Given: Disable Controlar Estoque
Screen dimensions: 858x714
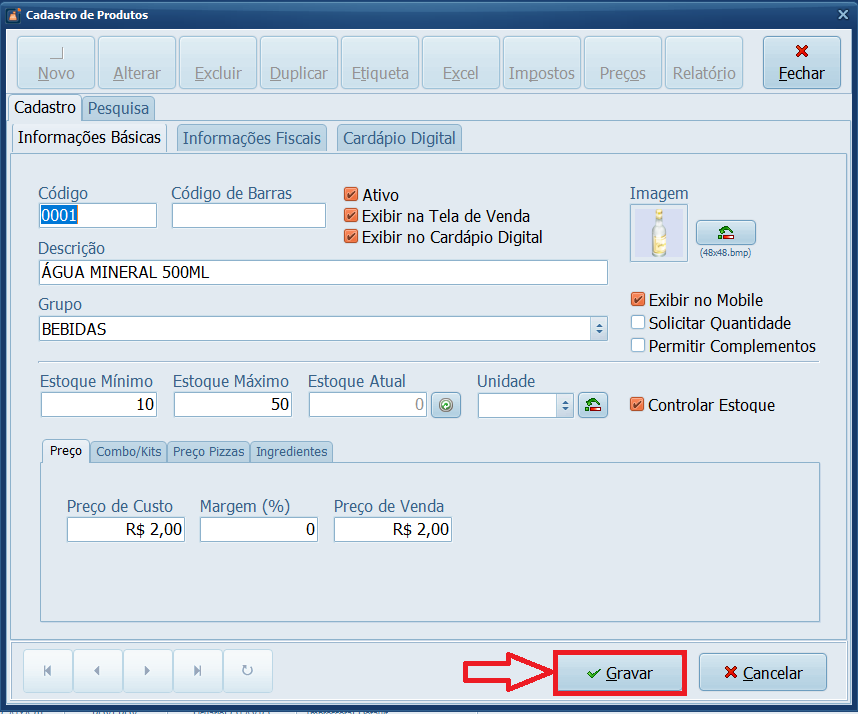Looking at the screenshot, I should tap(637, 405).
